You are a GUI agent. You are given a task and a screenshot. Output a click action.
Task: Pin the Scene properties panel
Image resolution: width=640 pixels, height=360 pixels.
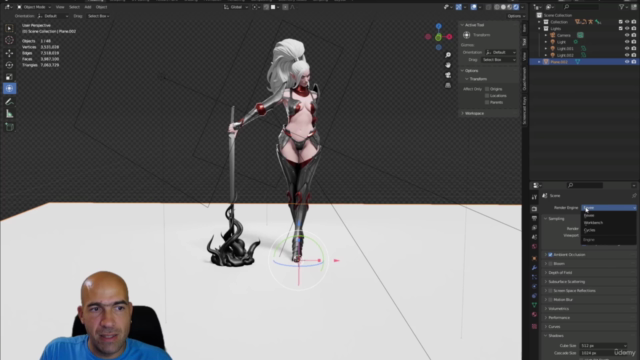tap(634, 196)
